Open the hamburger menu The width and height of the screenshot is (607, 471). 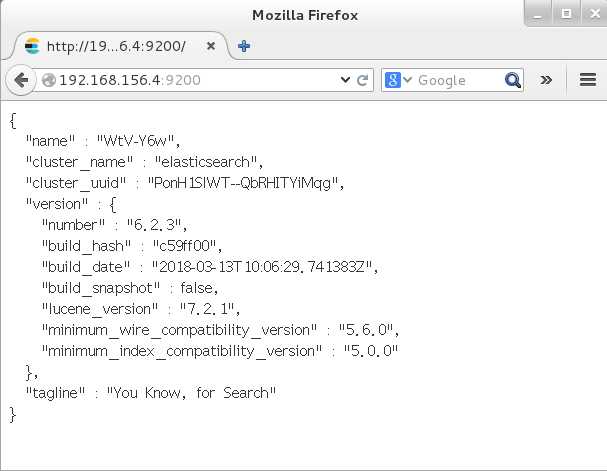coord(588,80)
